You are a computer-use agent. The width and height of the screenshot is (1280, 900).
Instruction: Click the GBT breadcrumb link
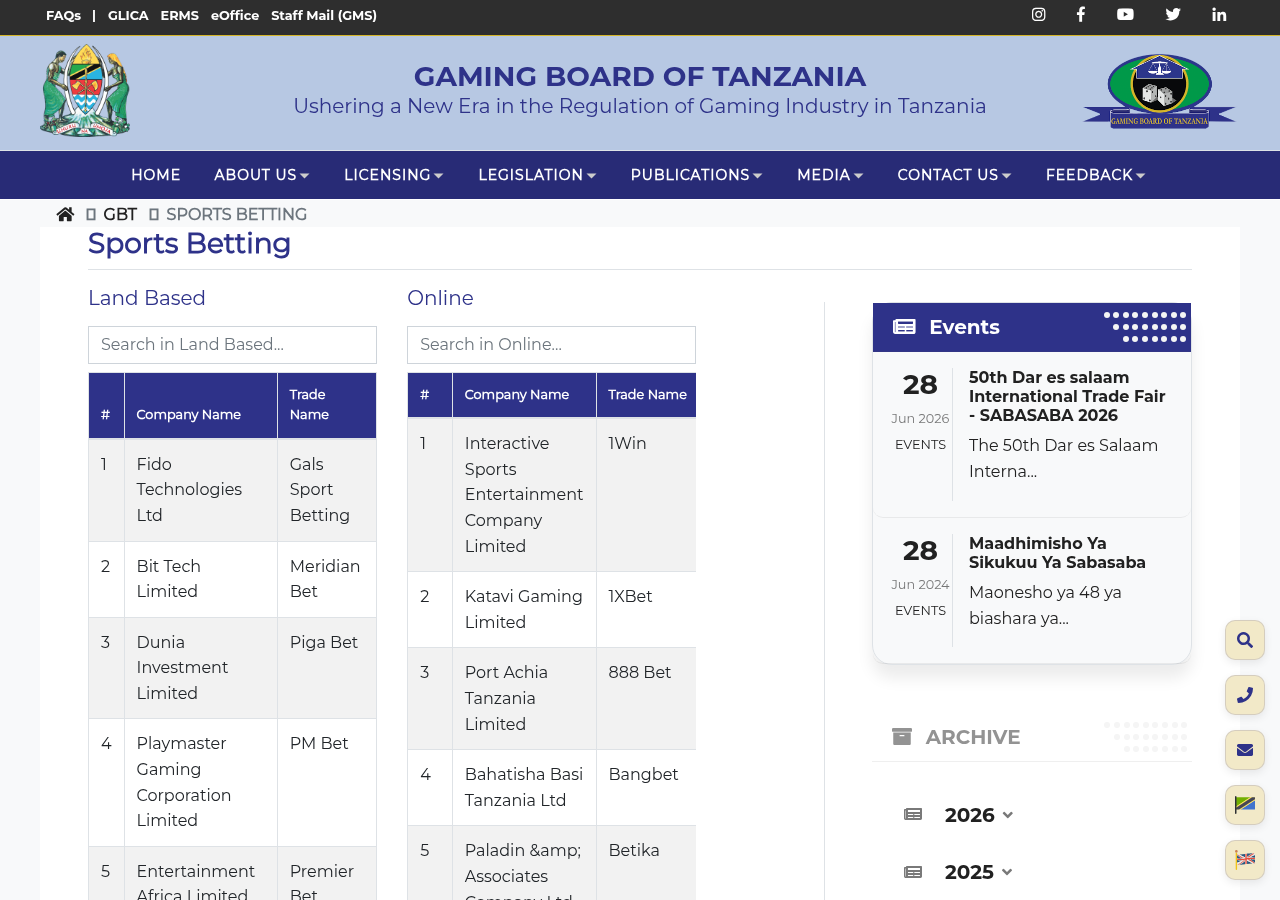point(120,214)
